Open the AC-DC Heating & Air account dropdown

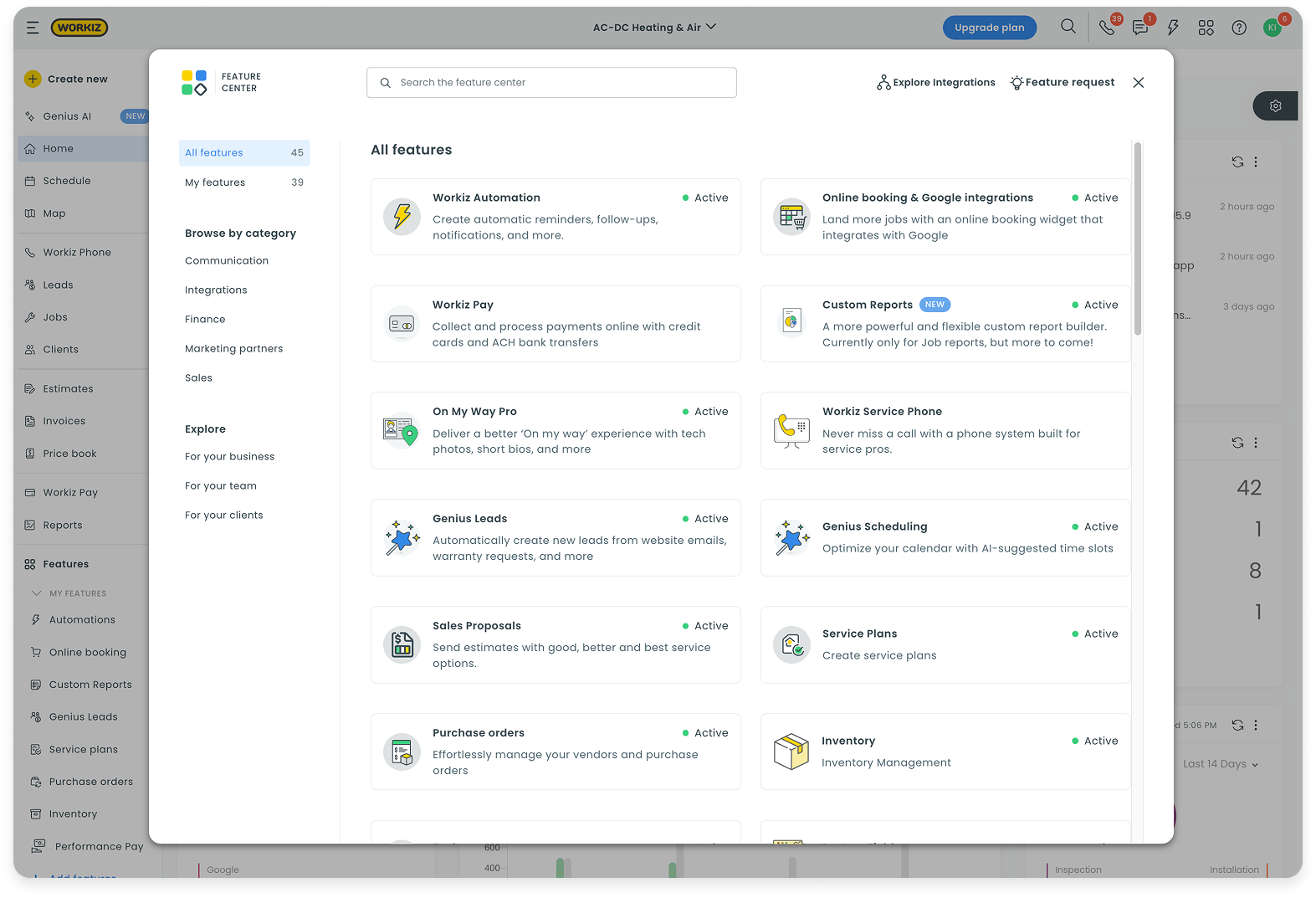[x=653, y=28]
